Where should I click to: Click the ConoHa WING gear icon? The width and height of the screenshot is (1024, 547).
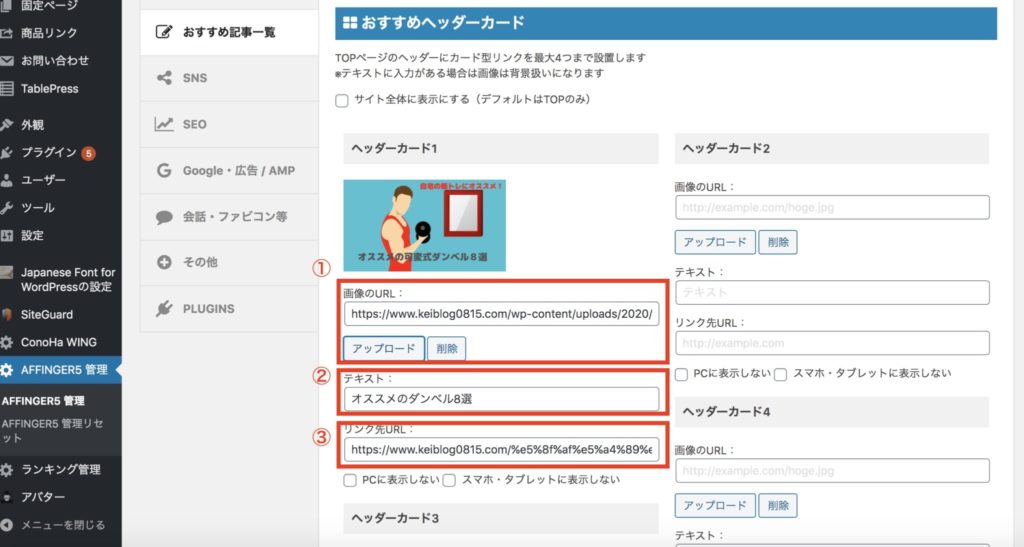tap(7, 342)
